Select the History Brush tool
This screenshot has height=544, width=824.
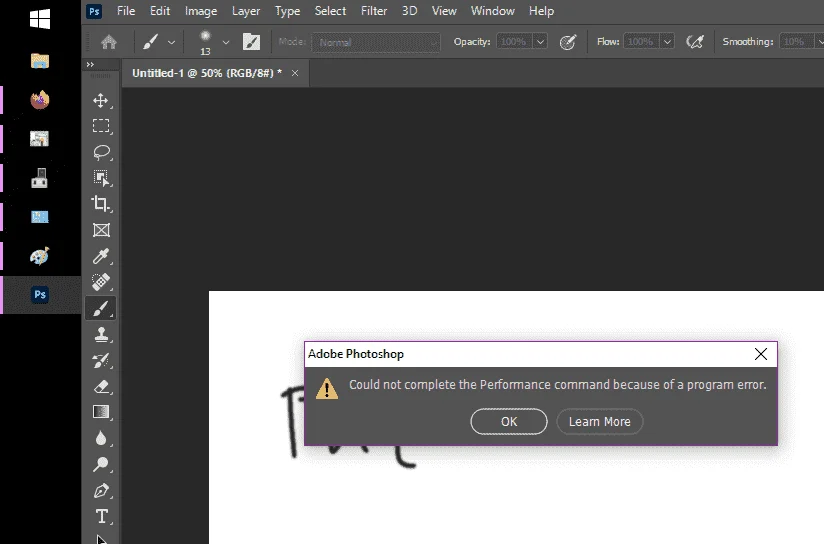click(x=101, y=361)
